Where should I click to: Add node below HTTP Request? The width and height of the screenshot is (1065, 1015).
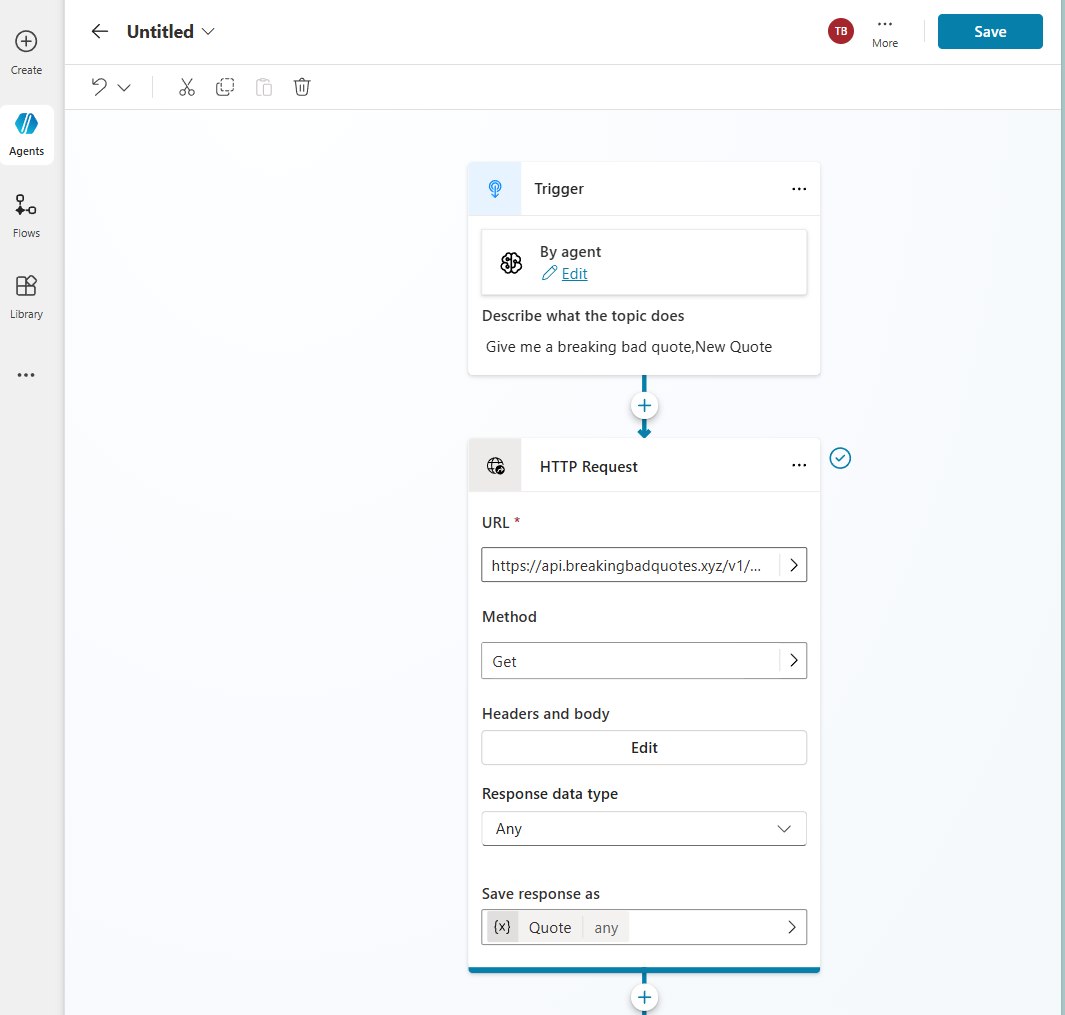[x=644, y=997]
